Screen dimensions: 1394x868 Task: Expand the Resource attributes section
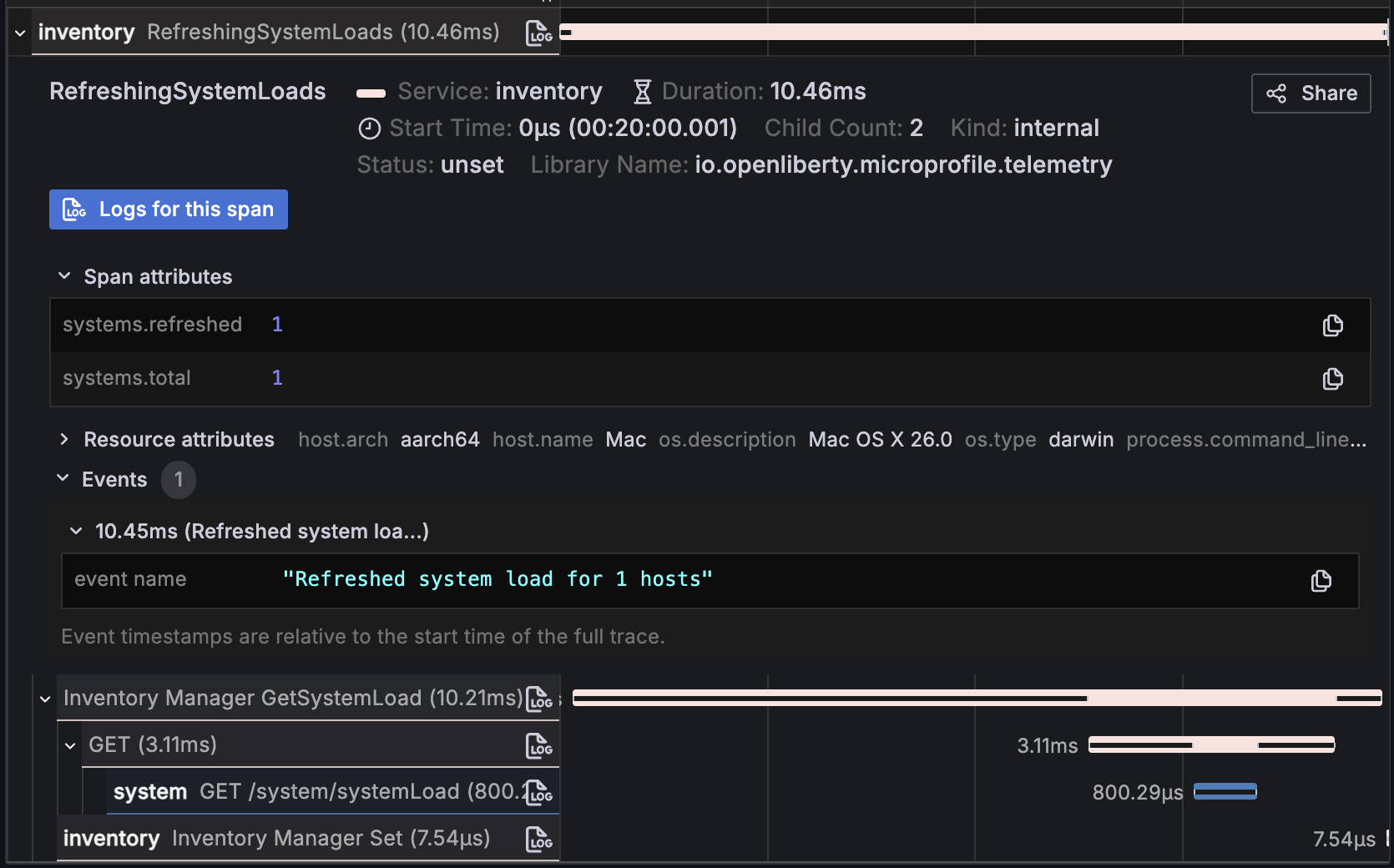point(64,440)
